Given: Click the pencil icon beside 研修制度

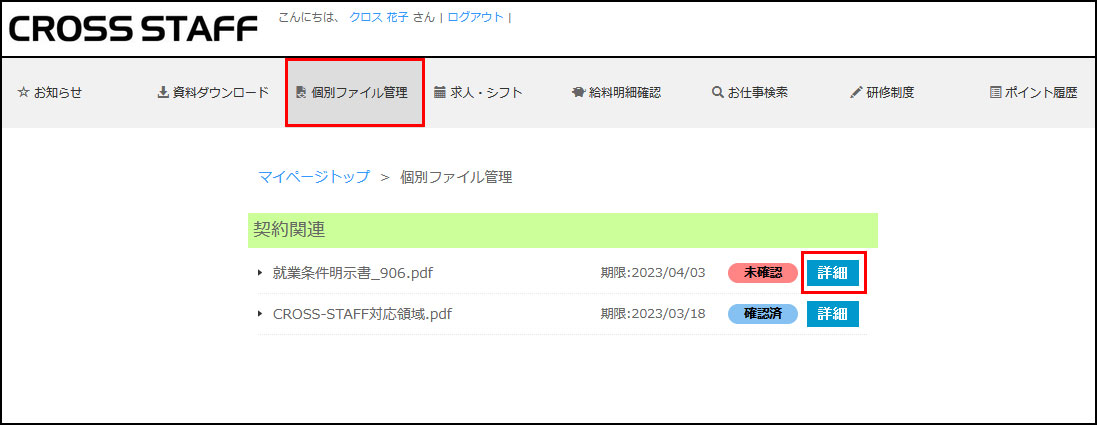Looking at the screenshot, I should [x=856, y=92].
